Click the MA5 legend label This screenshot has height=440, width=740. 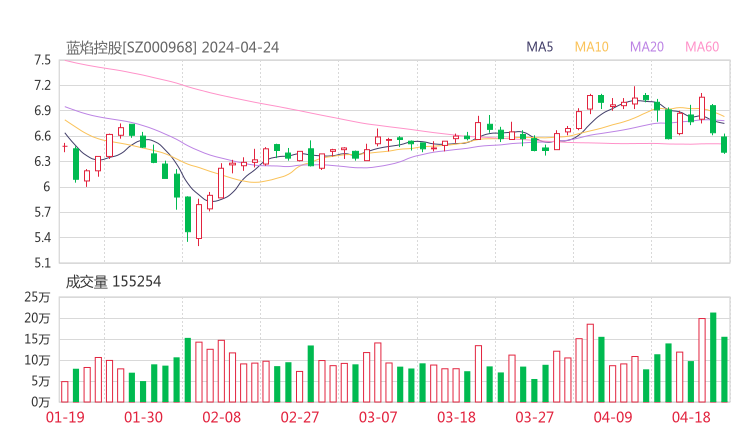(x=539, y=47)
